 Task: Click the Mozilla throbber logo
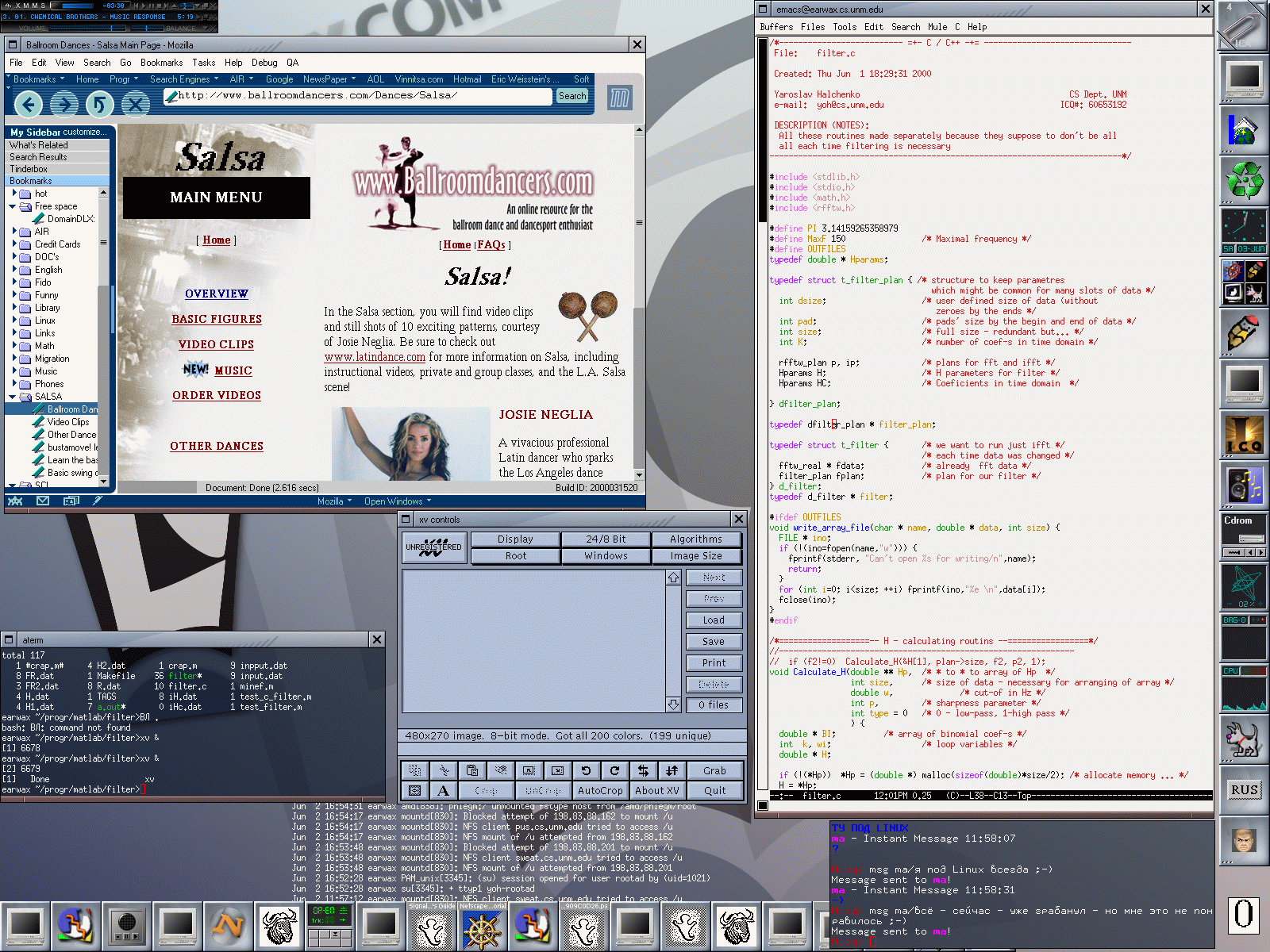point(619,98)
